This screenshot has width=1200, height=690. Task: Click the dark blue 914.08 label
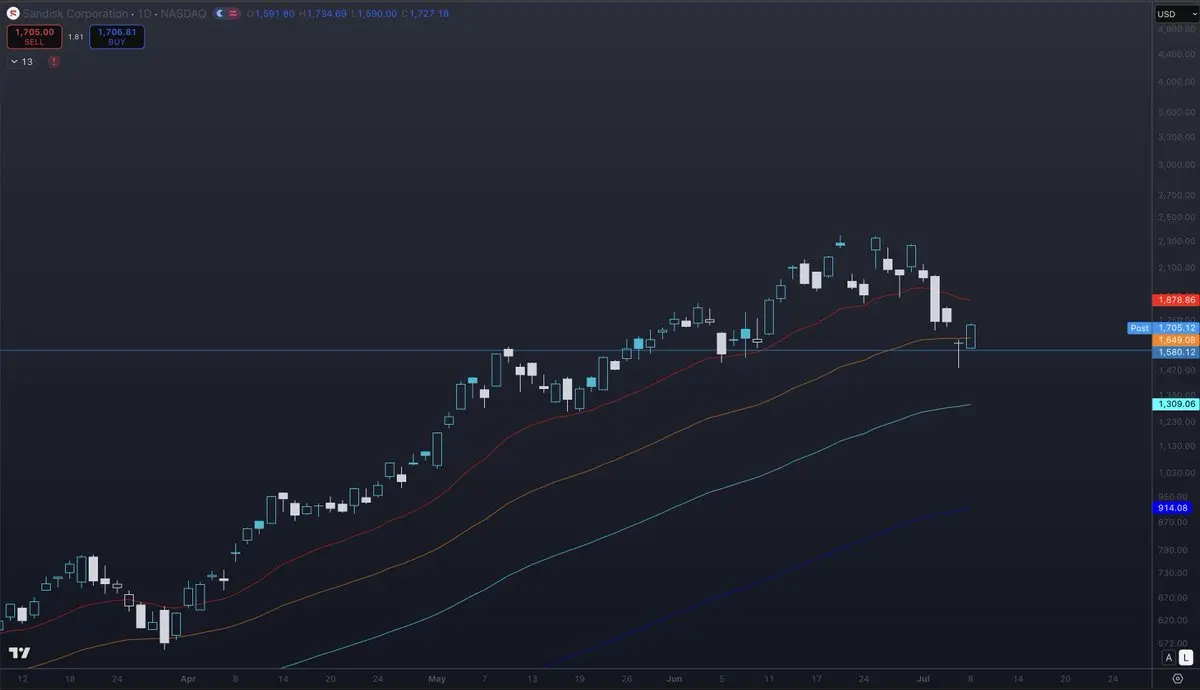point(1175,508)
